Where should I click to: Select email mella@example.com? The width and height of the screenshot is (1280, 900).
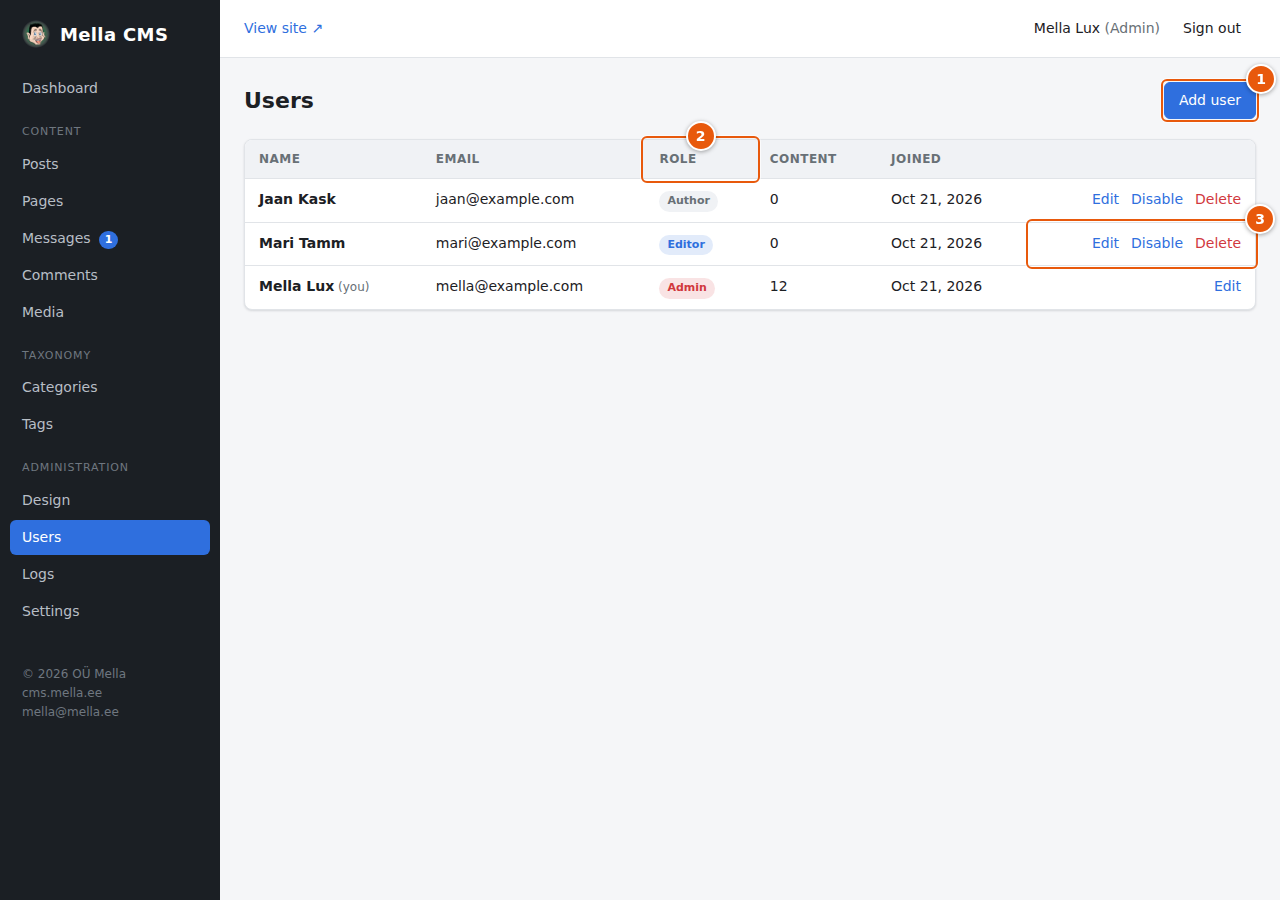509,286
